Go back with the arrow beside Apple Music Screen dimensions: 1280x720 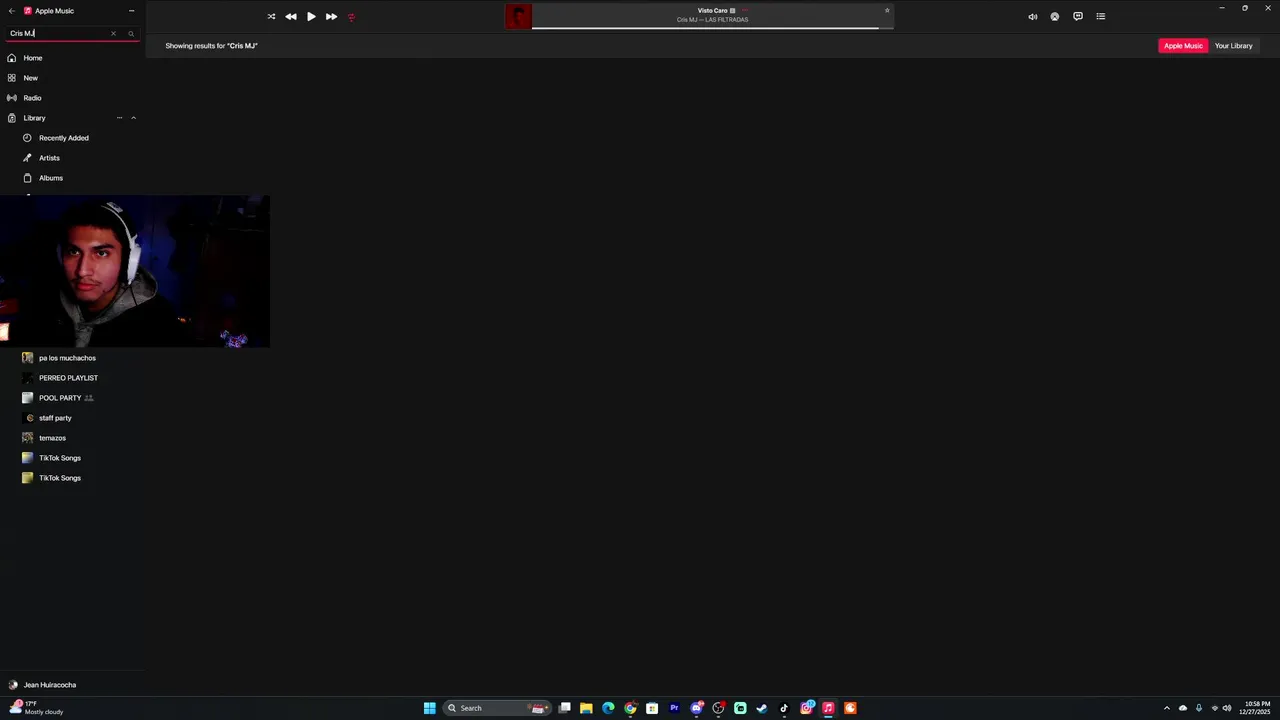click(12, 11)
